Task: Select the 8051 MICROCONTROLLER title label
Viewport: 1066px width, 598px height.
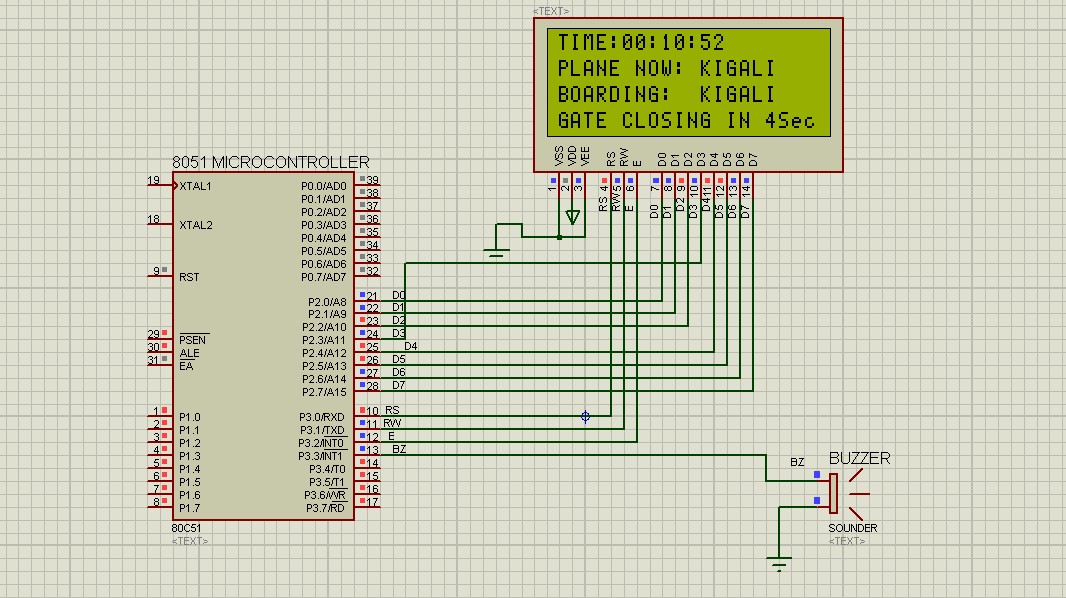Action: [272, 161]
